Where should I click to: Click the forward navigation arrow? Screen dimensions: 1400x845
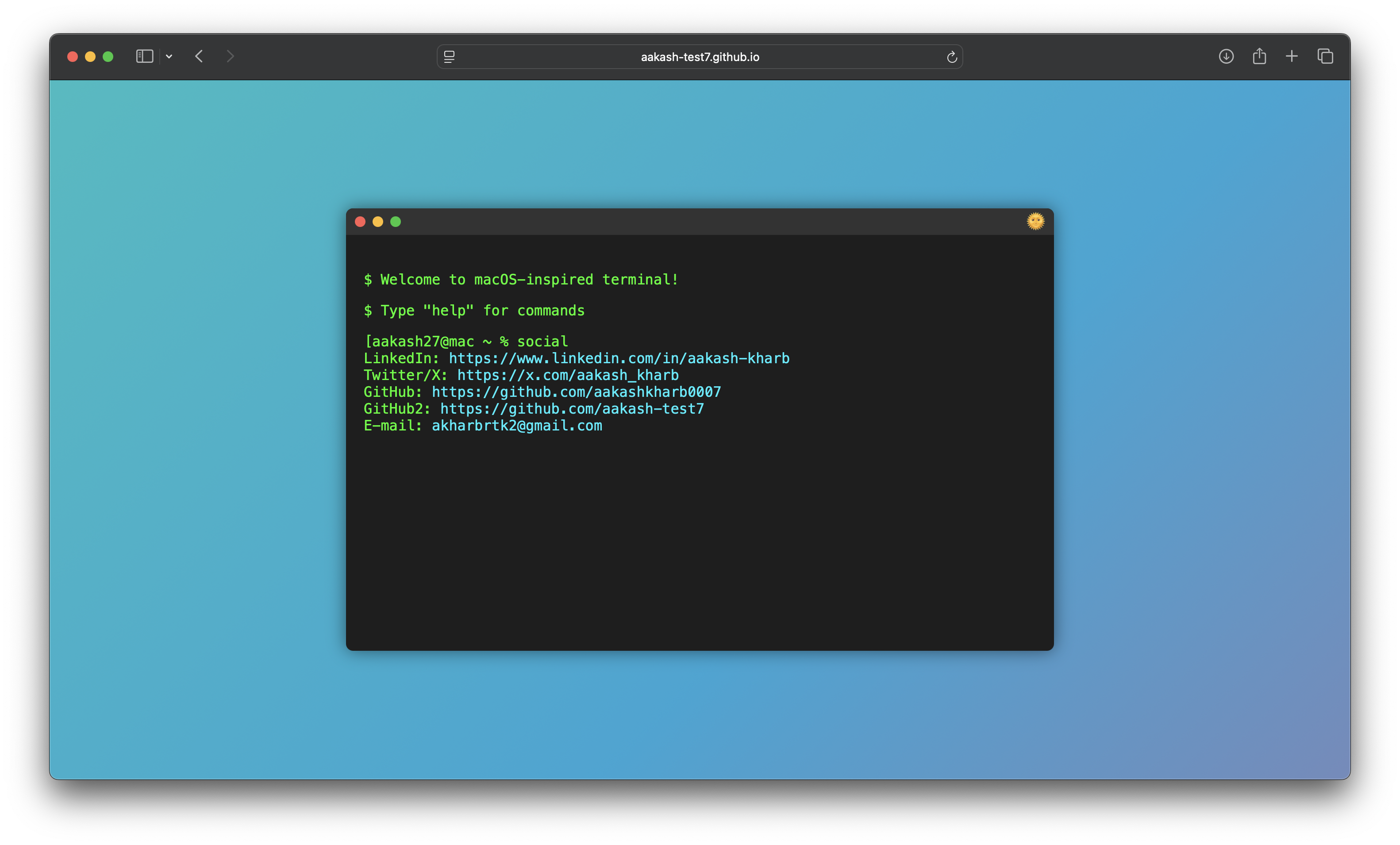tap(230, 56)
